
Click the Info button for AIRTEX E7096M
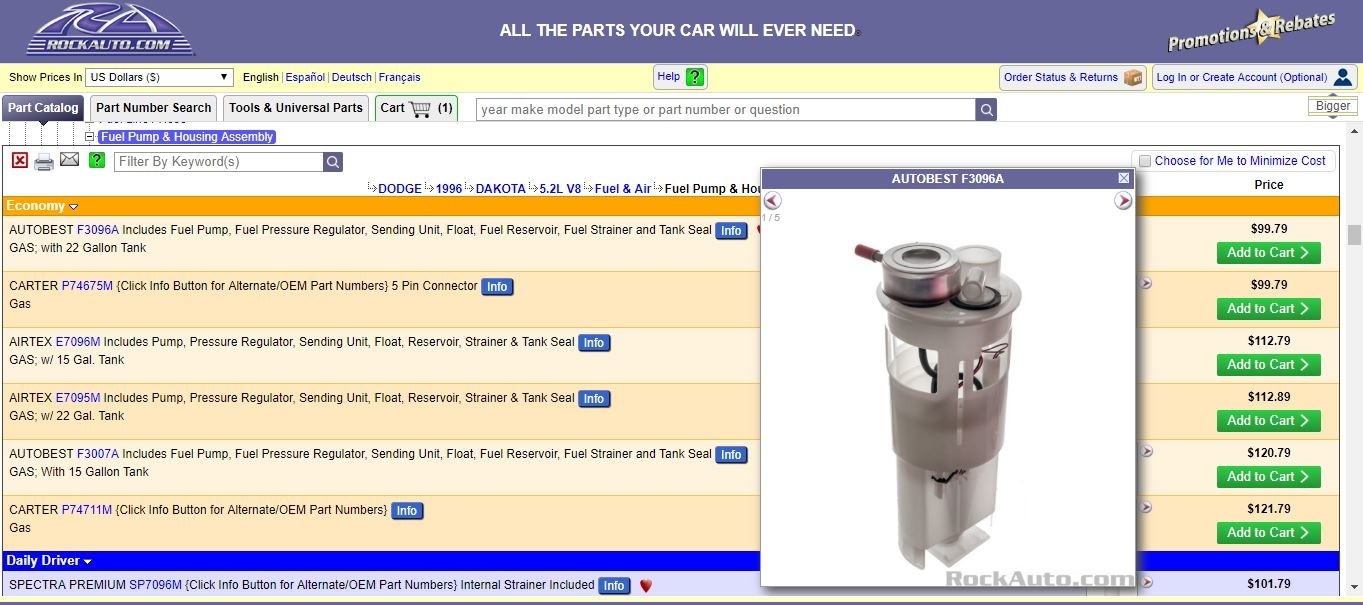click(594, 343)
